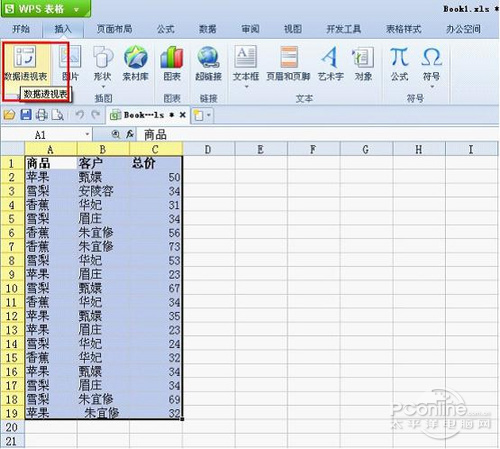Print using the printer icon
The height and width of the screenshot is (449, 500).
point(41,115)
